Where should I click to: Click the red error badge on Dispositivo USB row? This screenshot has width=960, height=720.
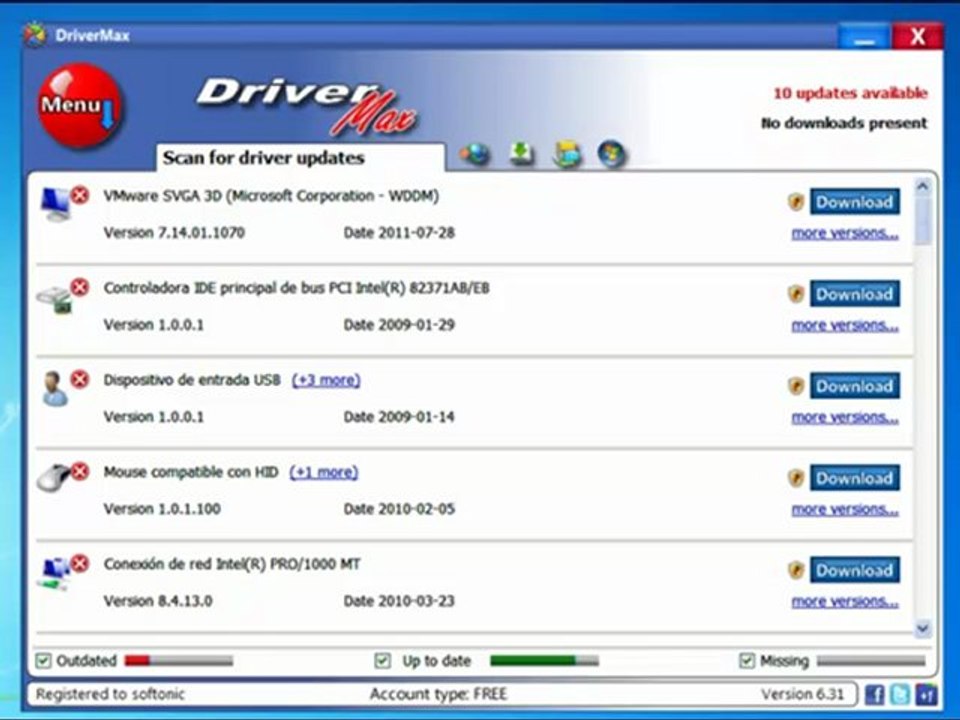click(80, 380)
